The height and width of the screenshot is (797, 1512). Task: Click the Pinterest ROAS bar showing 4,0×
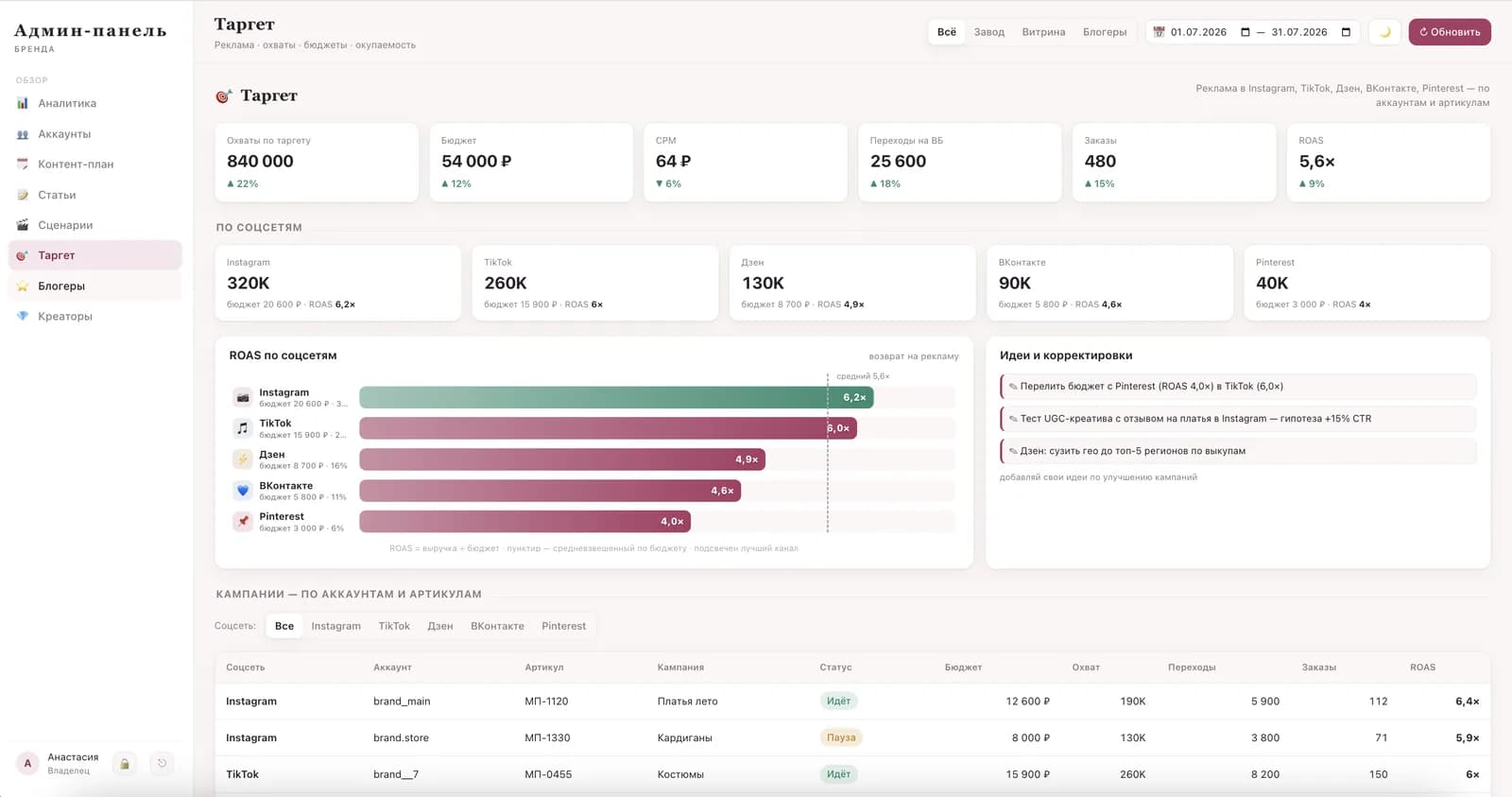tap(525, 522)
